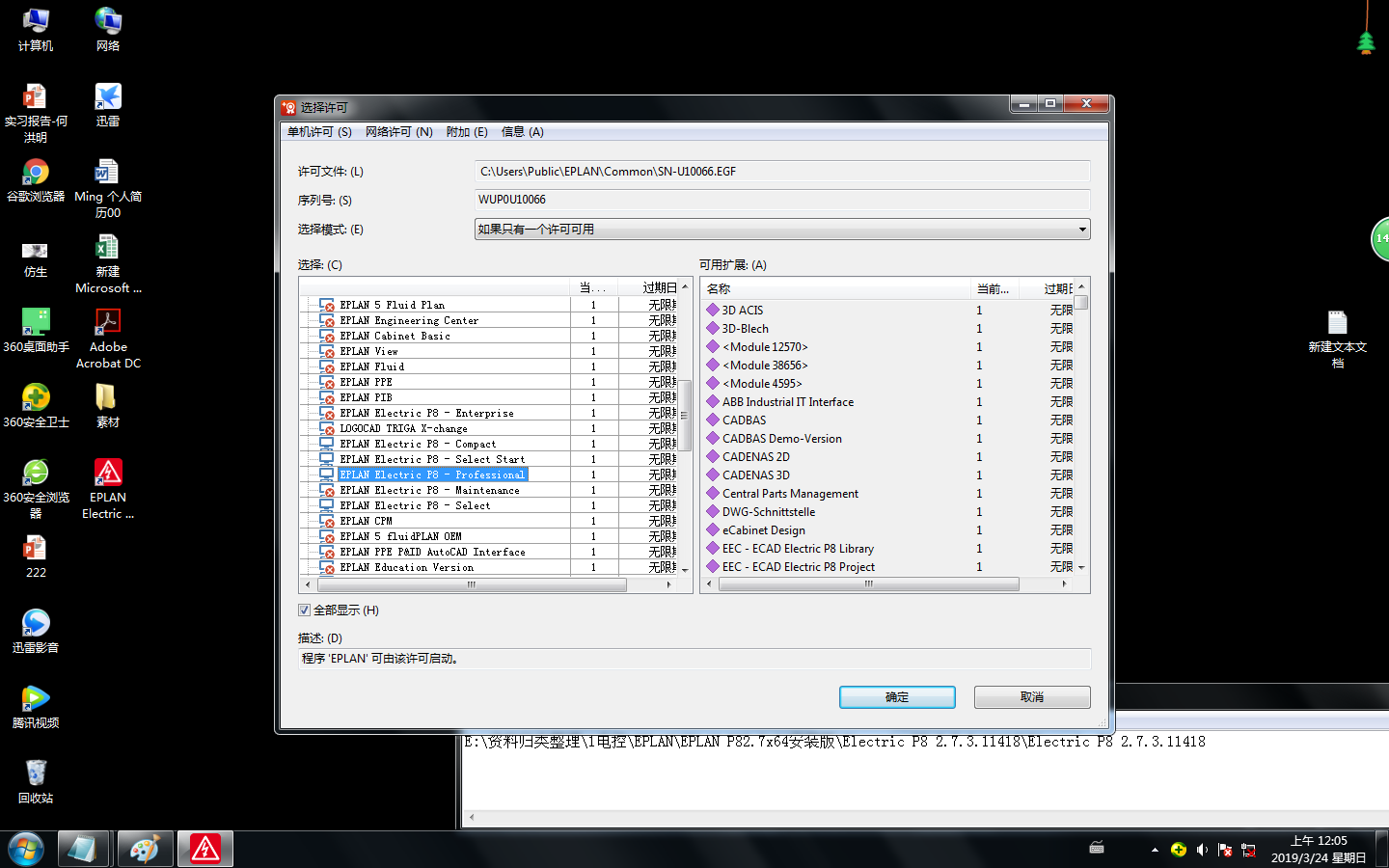The width and height of the screenshot is (1389, 868).
Task: Open the Adobe Acrobat DC desktop icon
Action: [x=107, y=323]
